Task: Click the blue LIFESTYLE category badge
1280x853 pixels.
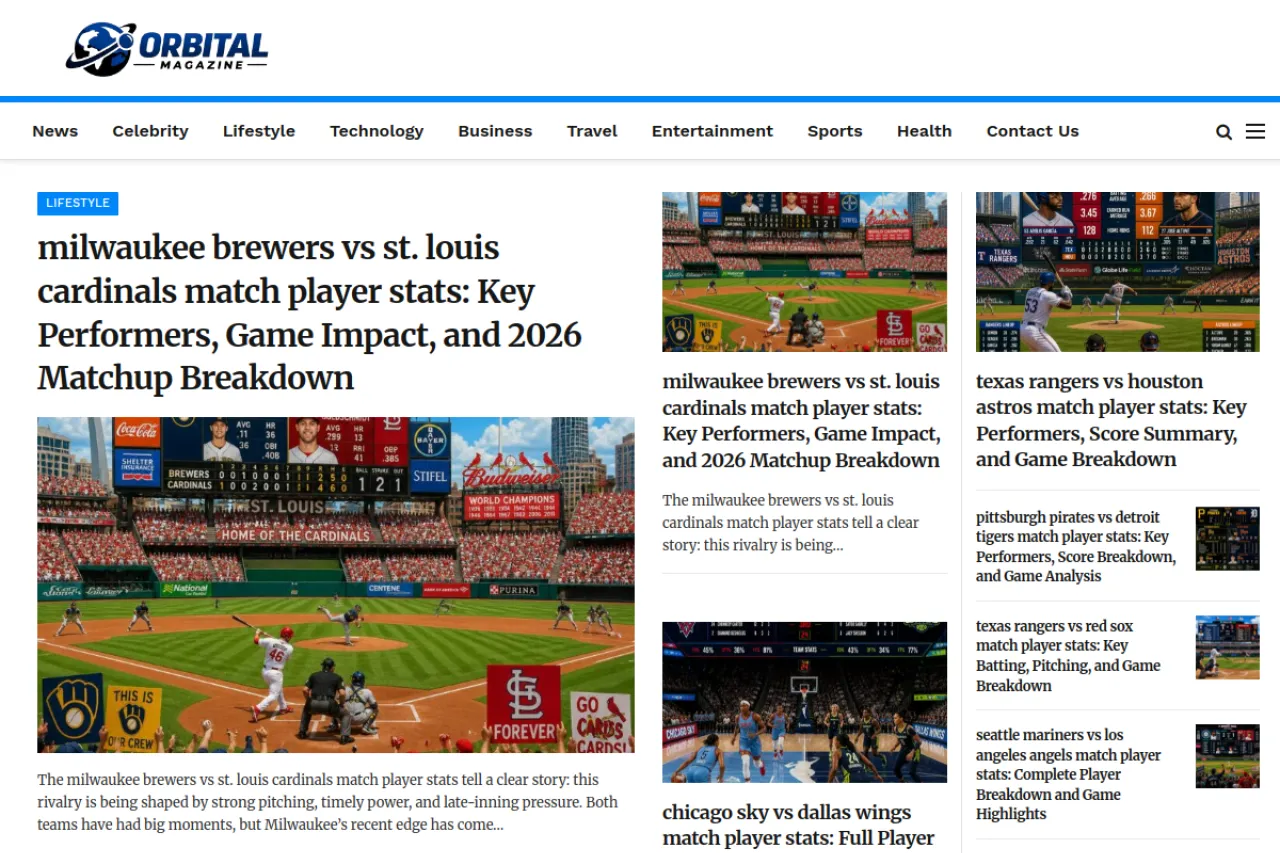Action: (x=78, y=203)
